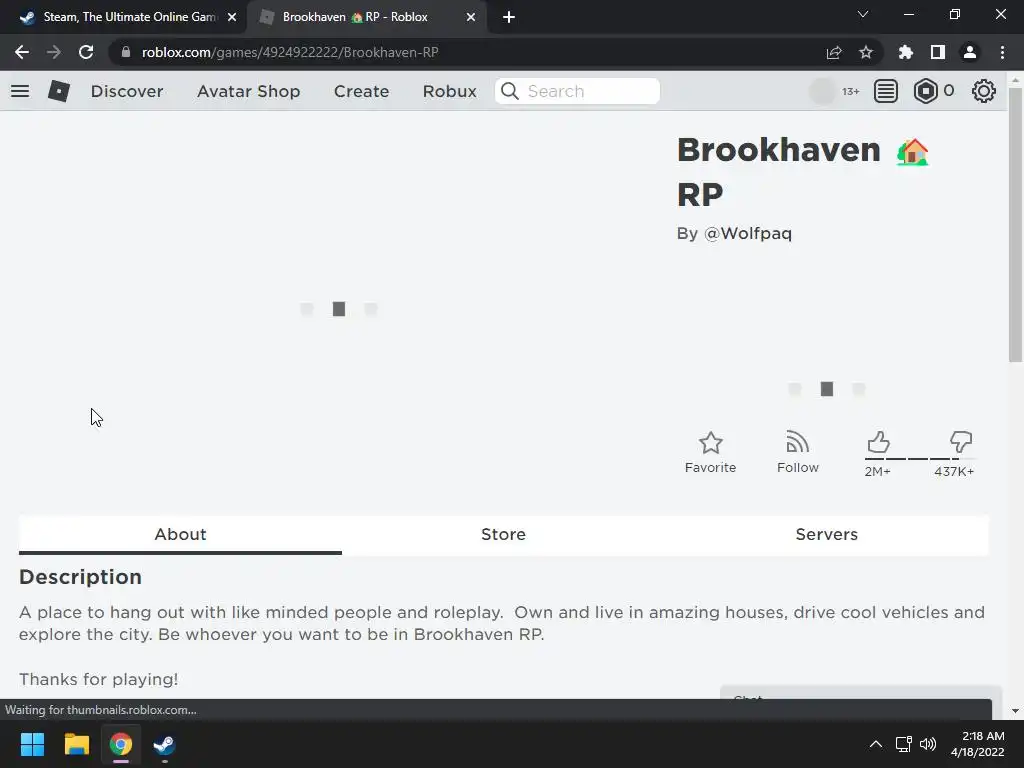The image size is (1024, 768).
Task: Open the Roblox notifications feed icon
Action: tap(886, 91)
